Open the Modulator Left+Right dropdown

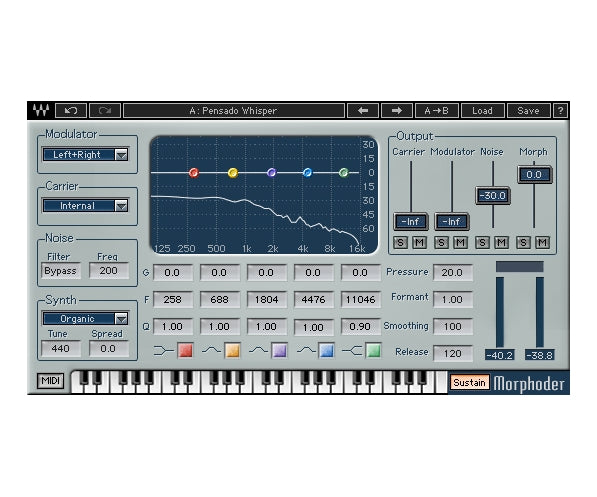[x=86, y=155]
